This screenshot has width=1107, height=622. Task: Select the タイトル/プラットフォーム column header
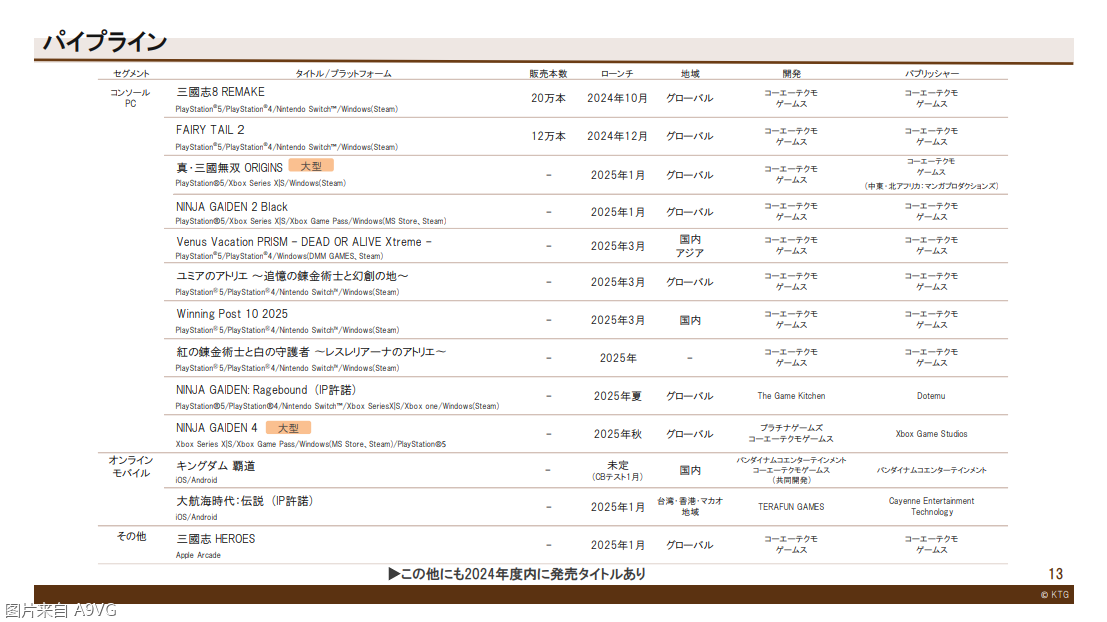[343, 73]
